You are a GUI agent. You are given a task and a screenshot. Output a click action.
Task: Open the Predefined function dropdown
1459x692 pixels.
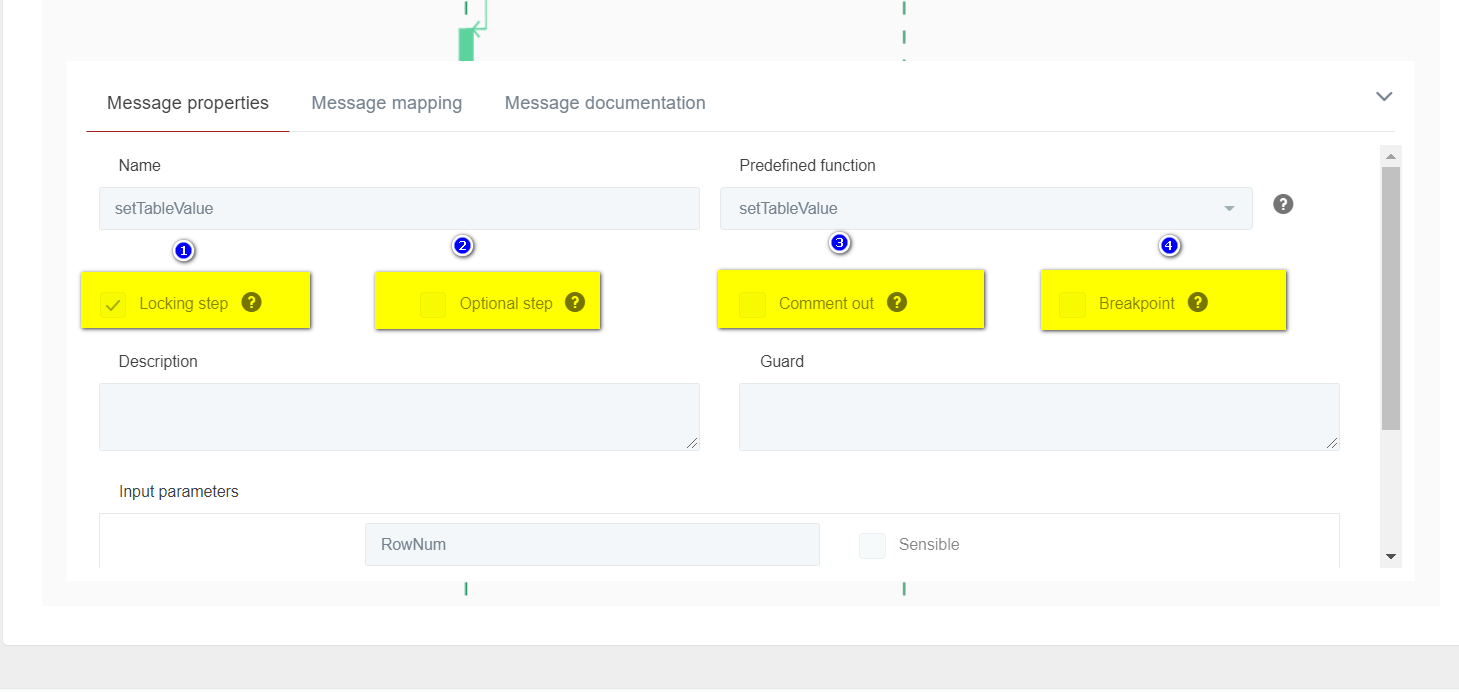pos(985,209)
